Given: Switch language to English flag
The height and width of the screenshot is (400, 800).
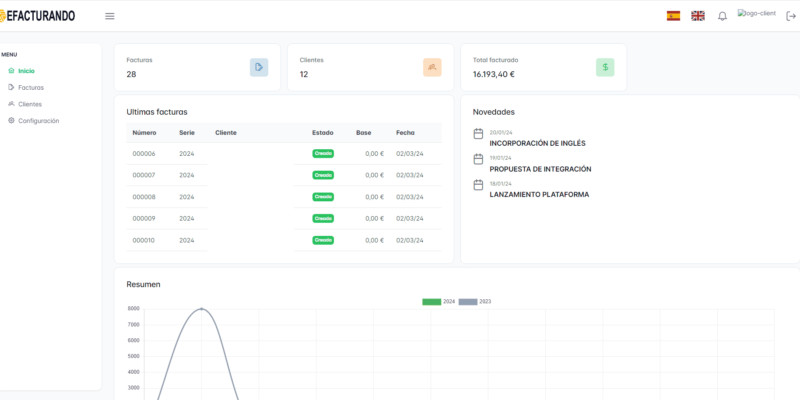Looking at the screenshot, I should 698,16.
